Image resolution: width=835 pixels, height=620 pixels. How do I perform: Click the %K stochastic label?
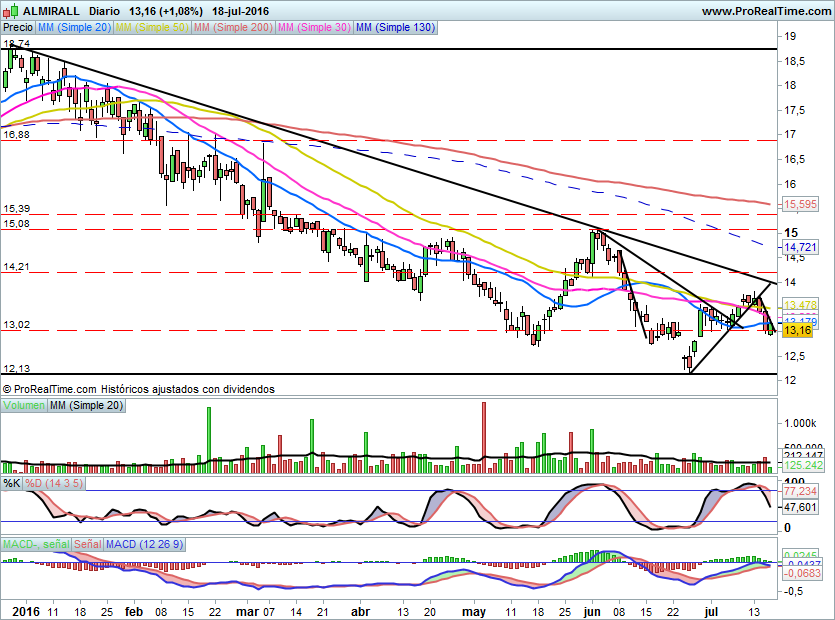(12, 483)
